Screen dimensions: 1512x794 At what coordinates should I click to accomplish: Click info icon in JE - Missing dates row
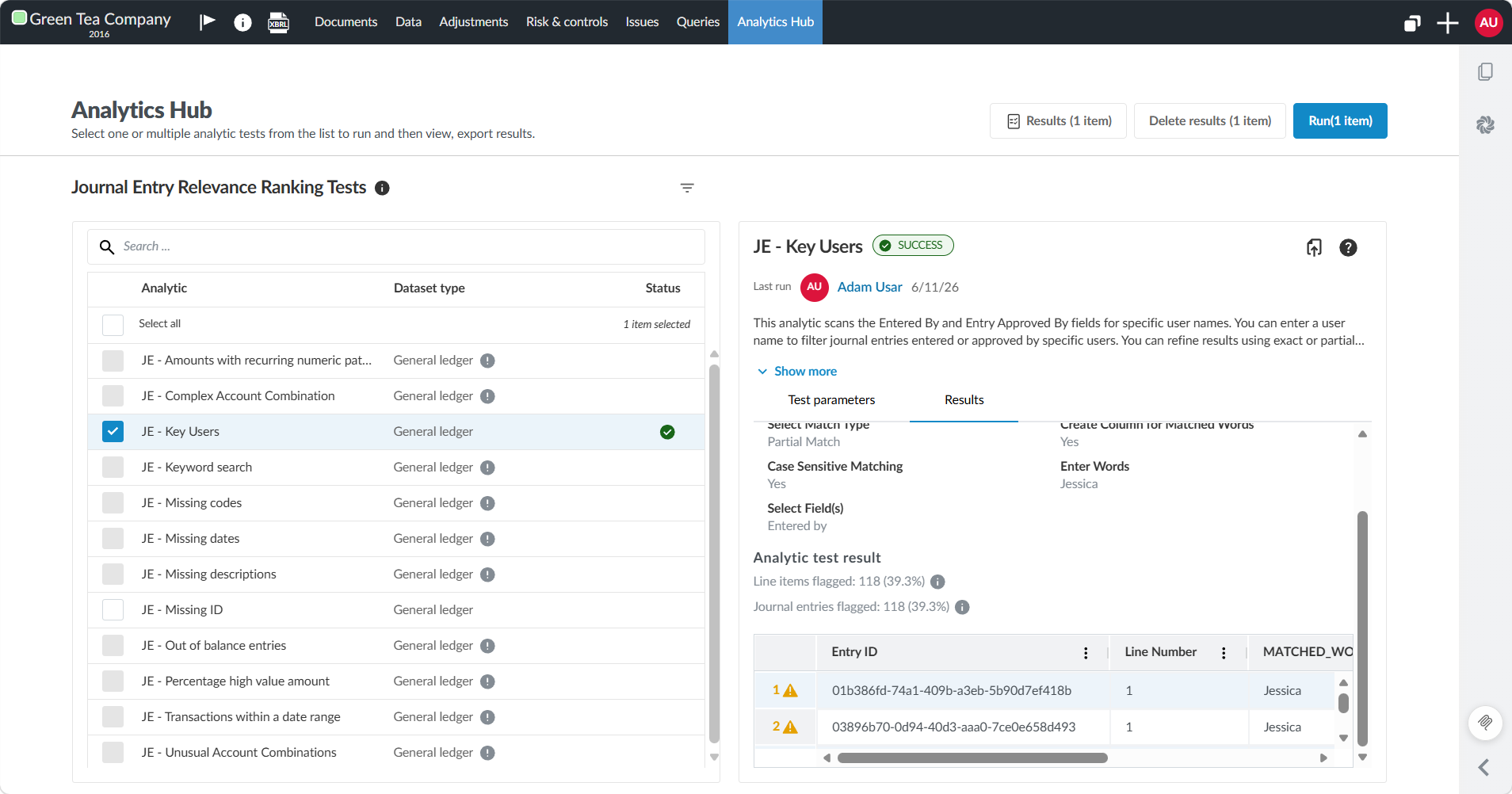[488, 539]
